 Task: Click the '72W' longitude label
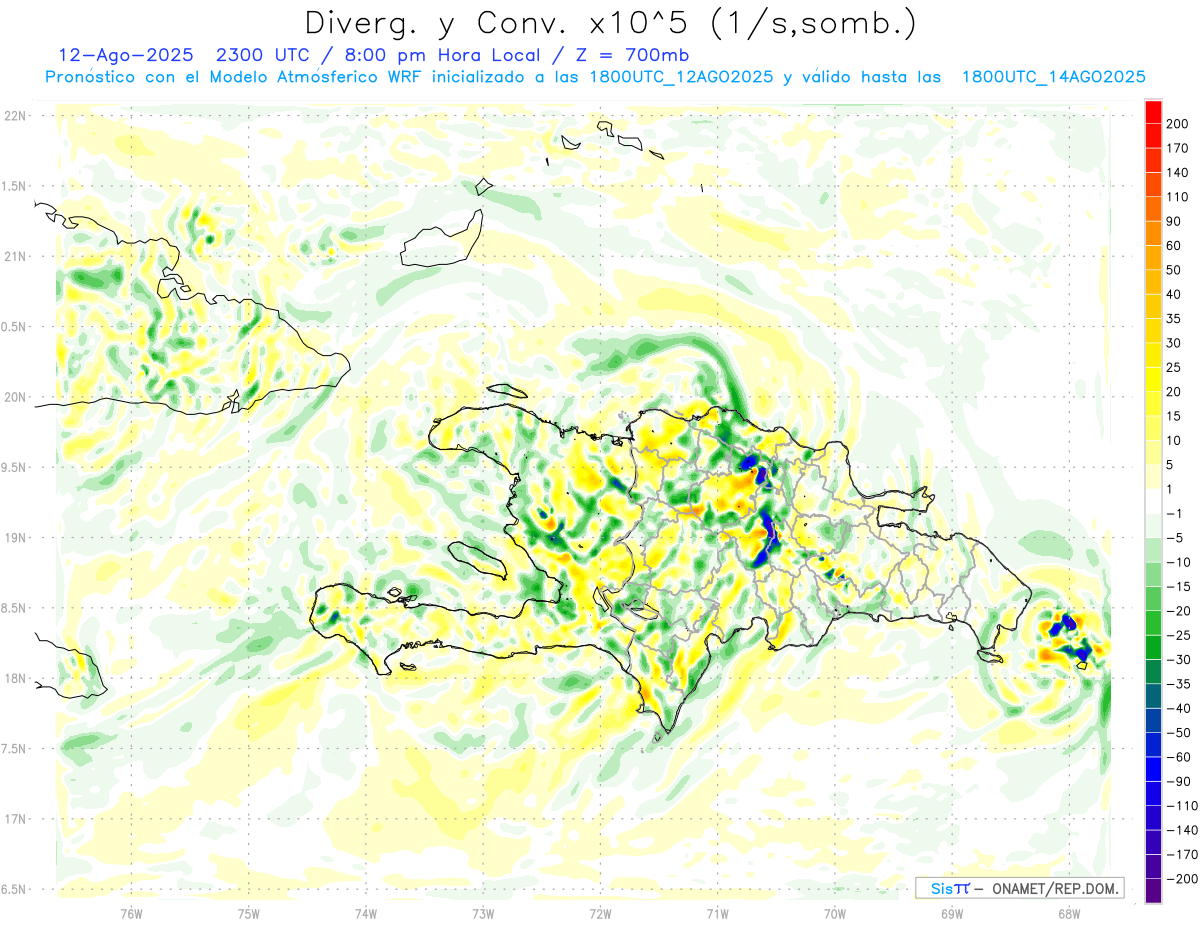coord(600,913)
